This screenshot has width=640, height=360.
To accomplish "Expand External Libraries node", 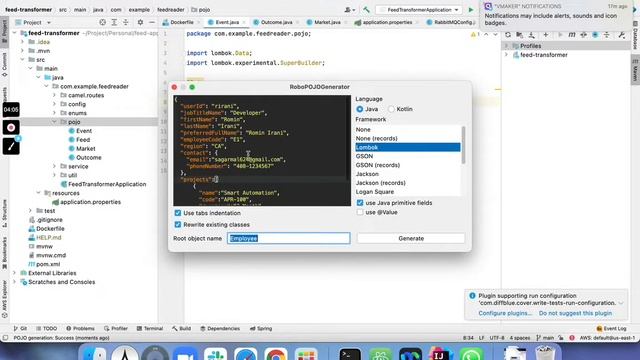I will point(15,273).
